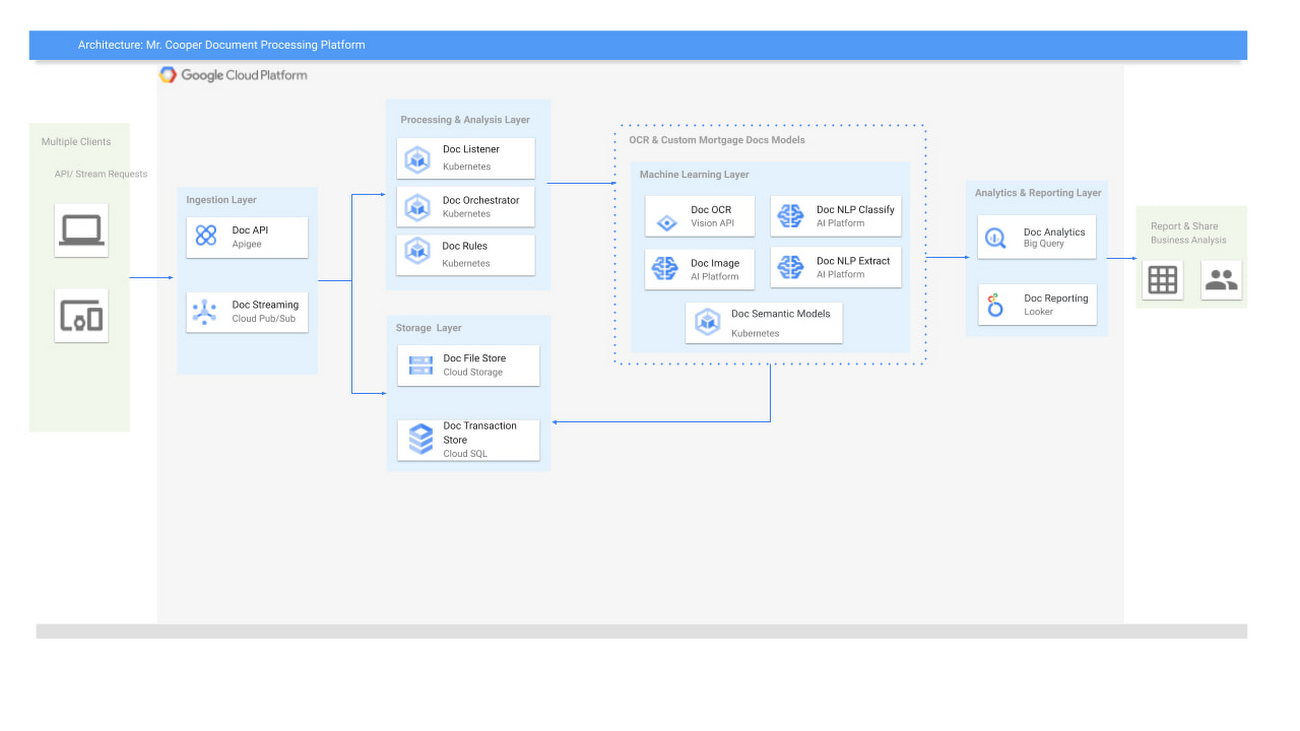Click the Cloud SQL icon for Doc Transaction Store
The width and height of the screenshot is (1300, 731).
tap(421, 439)
